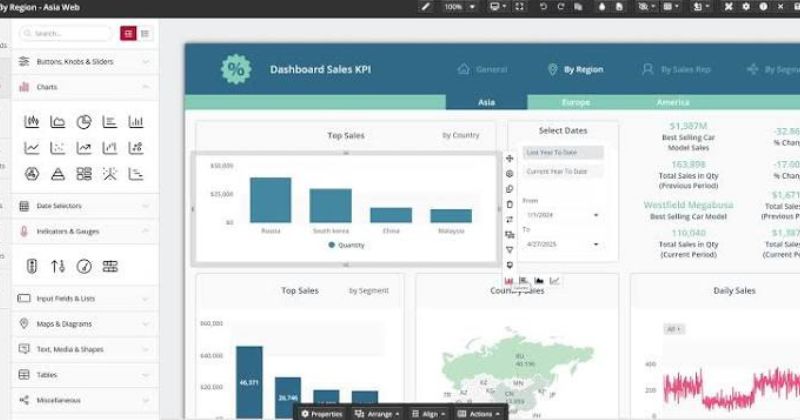Open the All filter in Daily Sales
This screenshot has height=420, width=800.
674,329
